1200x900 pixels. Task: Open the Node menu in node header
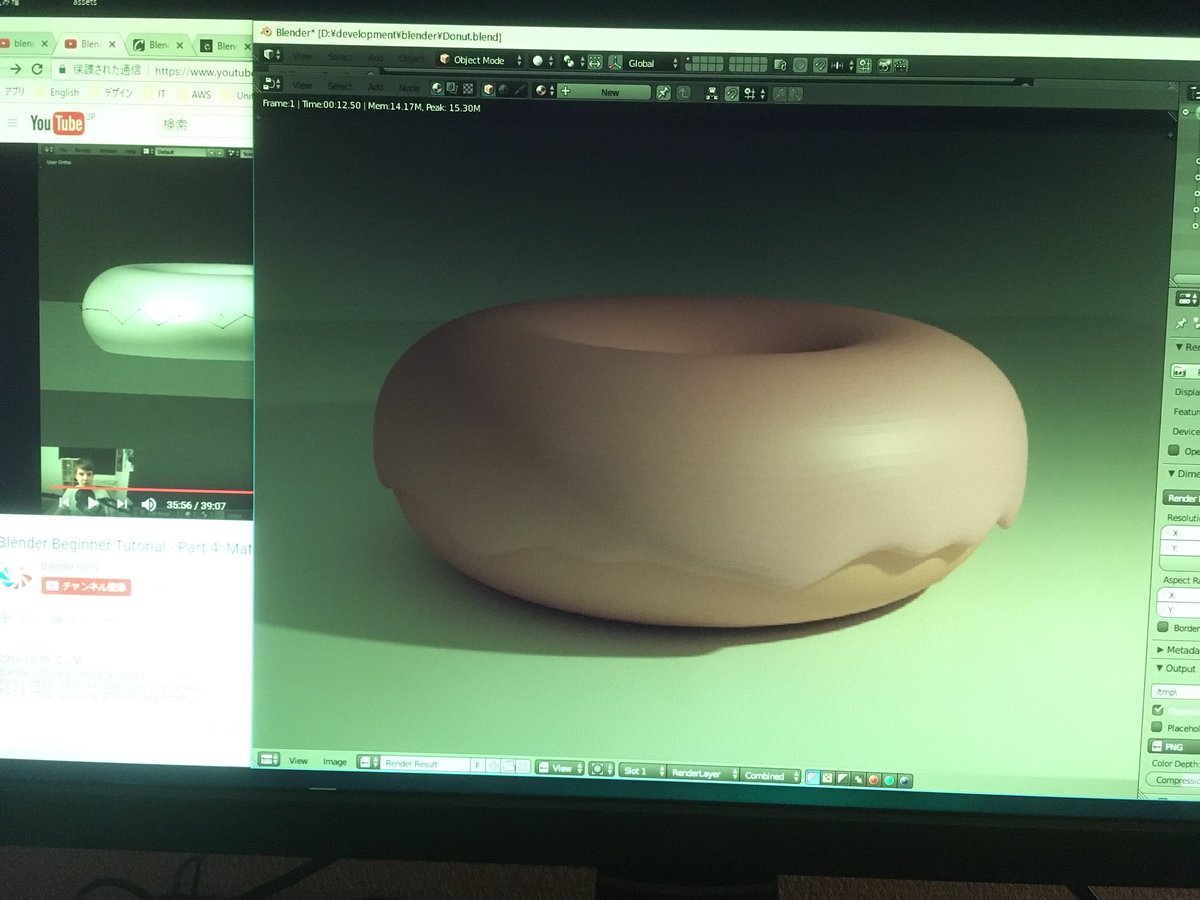[x=409, y=87]
